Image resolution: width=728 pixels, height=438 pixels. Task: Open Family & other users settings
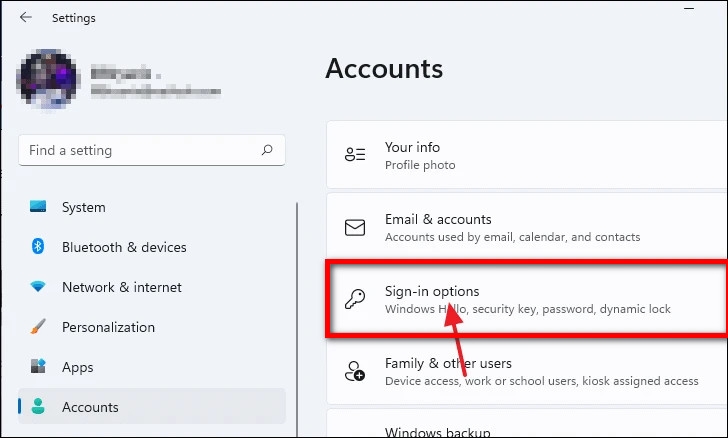(x=527, y=371)
